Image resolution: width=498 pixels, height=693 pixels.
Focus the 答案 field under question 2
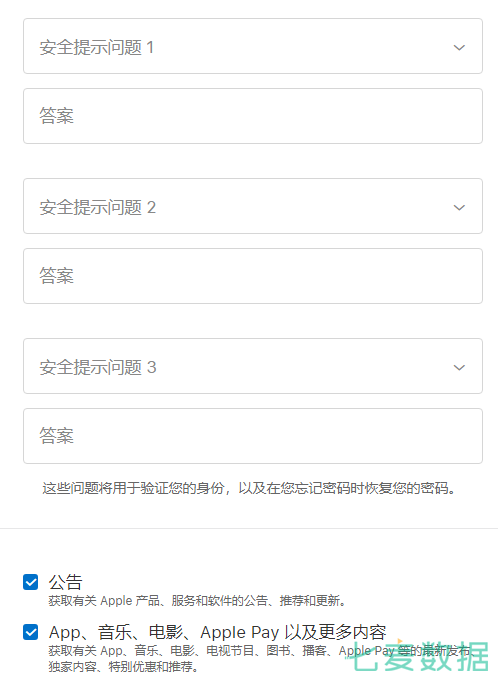(253, 276)
